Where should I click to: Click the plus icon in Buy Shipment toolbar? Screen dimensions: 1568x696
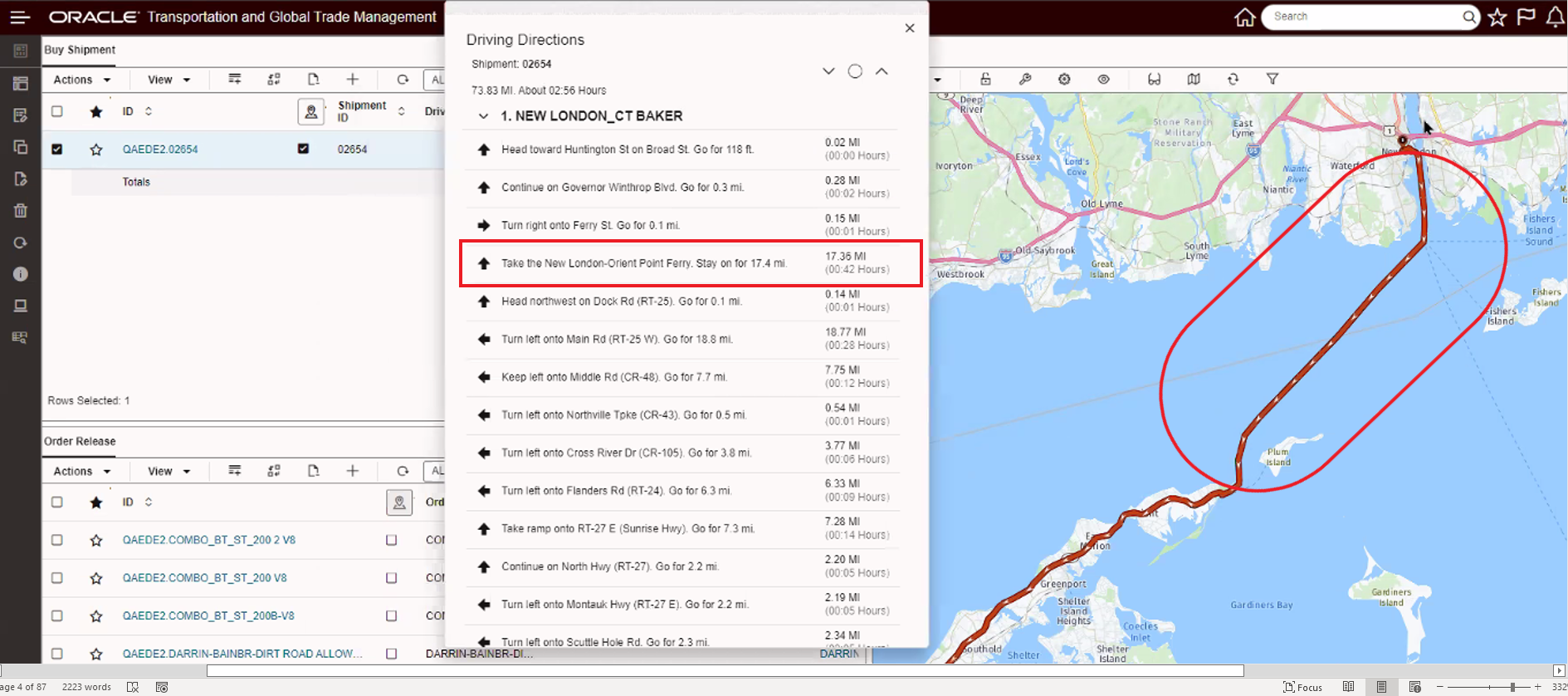[x=353, y=79]
